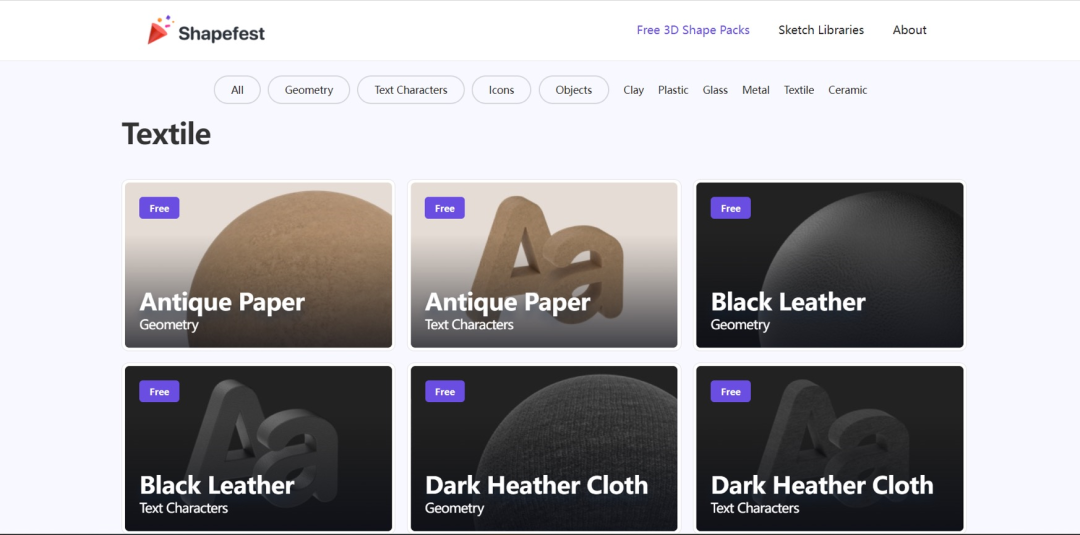Choose the Textile material filter
1080x535 pixels.
pyautogui.click(x=799, y=90)
